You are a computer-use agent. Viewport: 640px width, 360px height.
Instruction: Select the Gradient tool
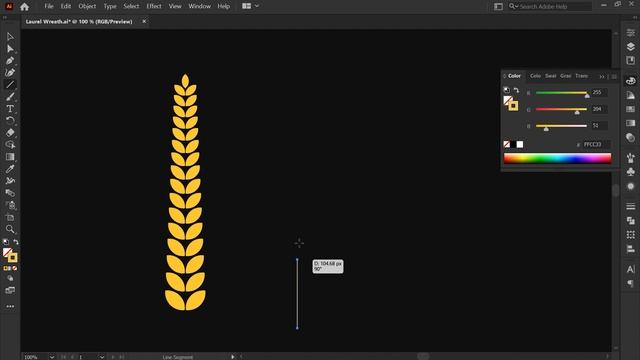(x=10, y=157)
